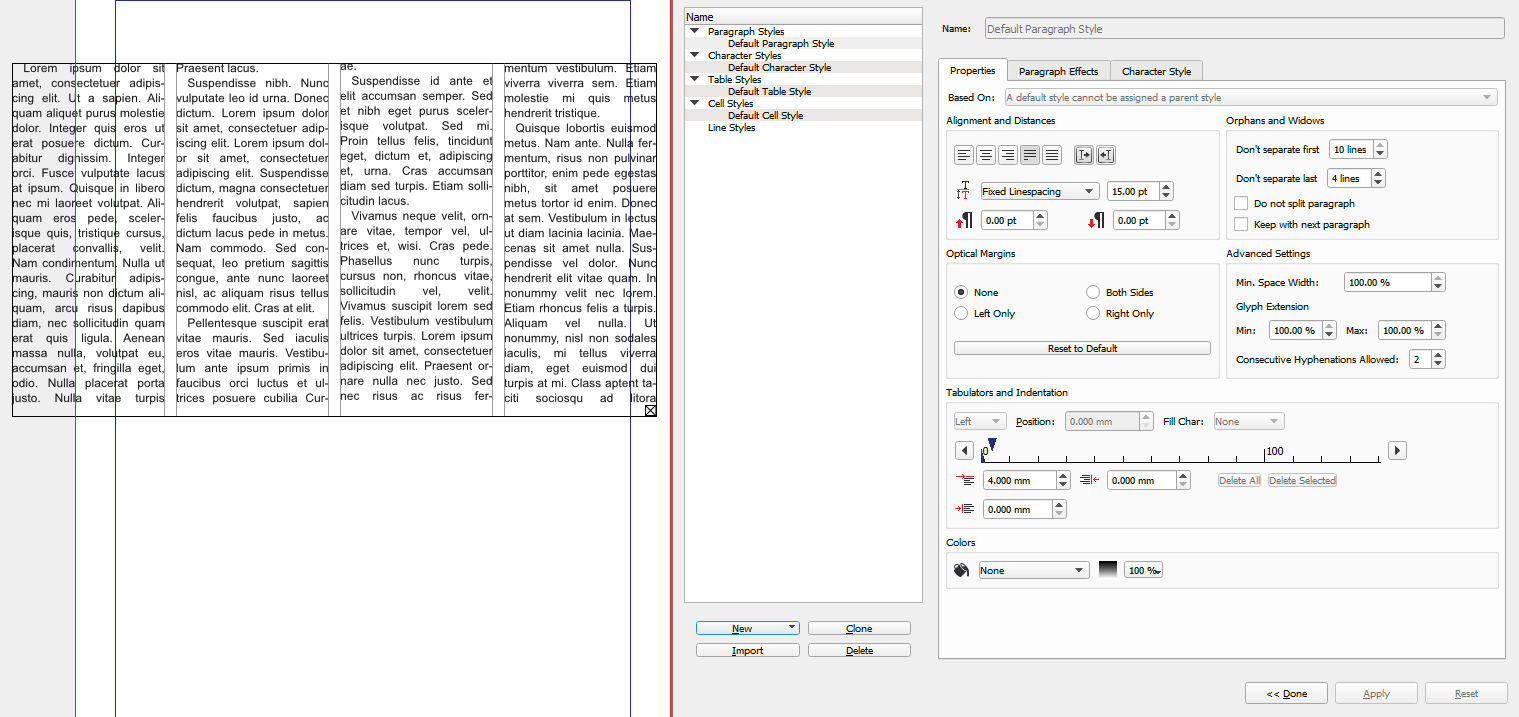Image resolution: width=1519 pixels, height=717 pixels.
Task: Click the Clone button
Action: [x=859, y=629]
